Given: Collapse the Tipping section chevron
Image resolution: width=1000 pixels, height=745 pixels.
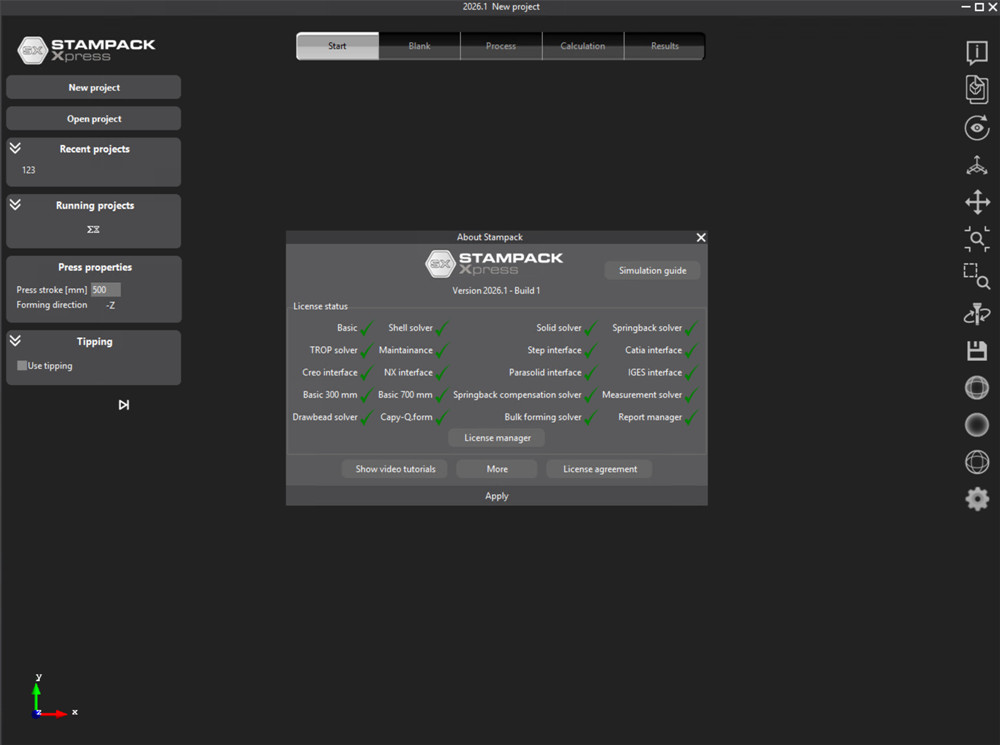Looking at the screenshot, I should point(15,340).
